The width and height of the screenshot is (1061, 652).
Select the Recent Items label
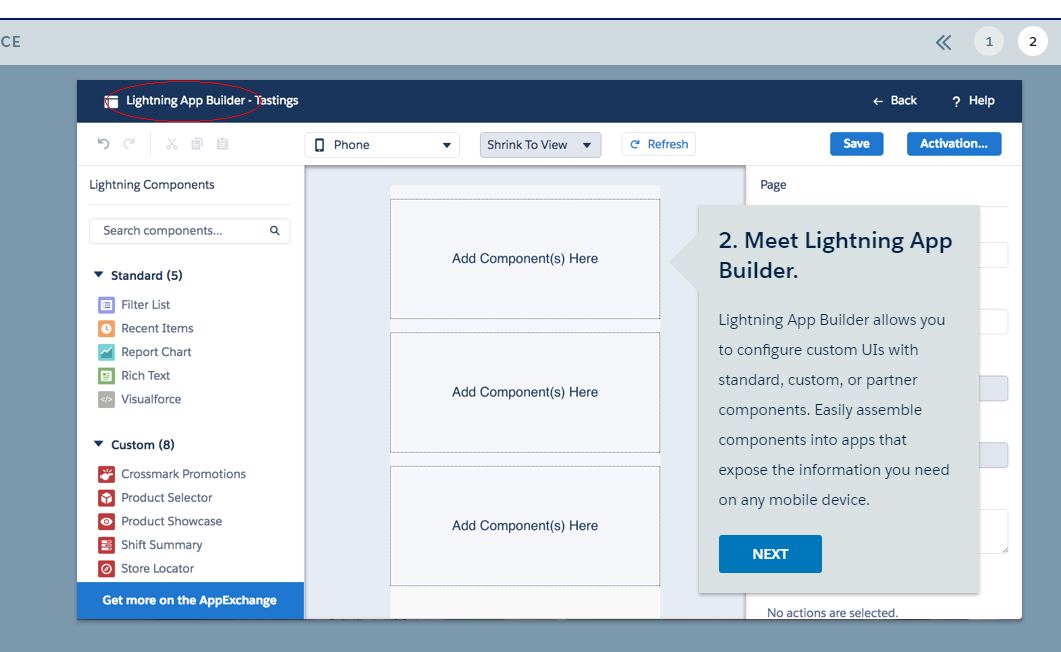[x=157, y=329]
